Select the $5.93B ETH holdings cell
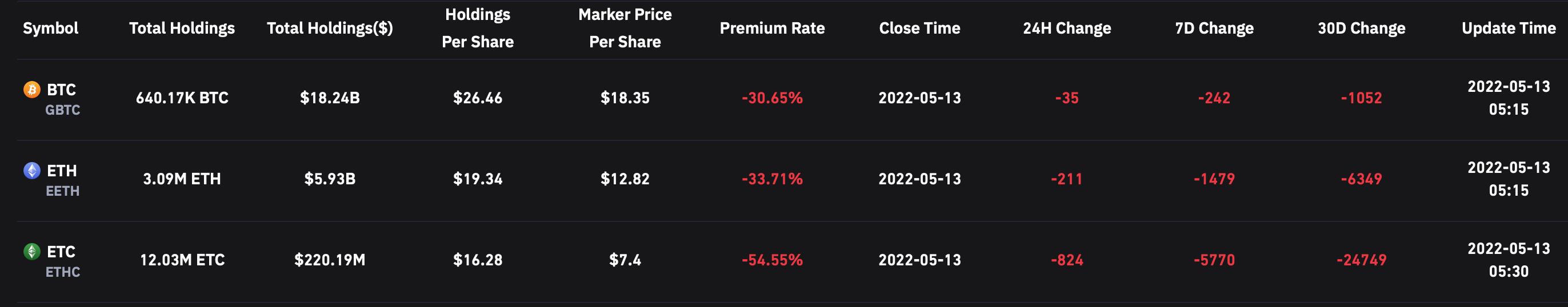1568x307 pixels. pos(329,179)
